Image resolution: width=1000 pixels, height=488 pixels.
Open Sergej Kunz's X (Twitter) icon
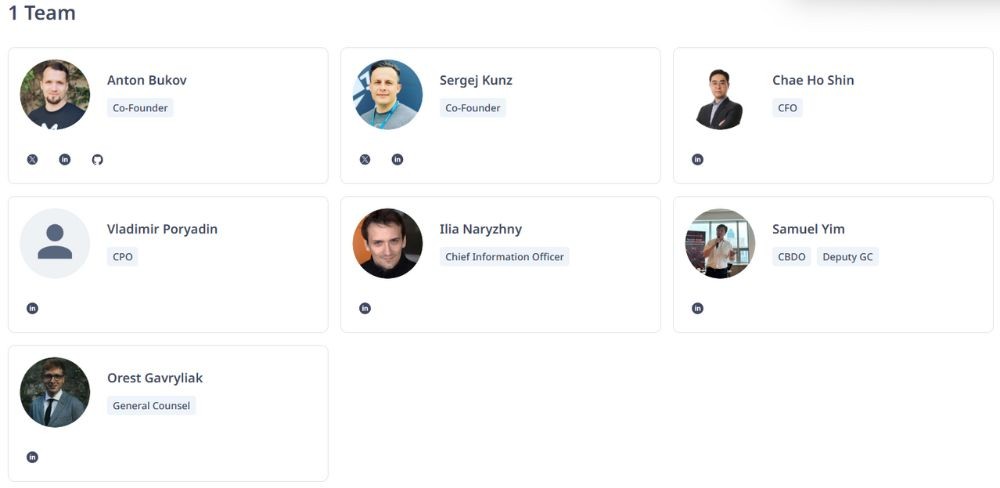365,160
